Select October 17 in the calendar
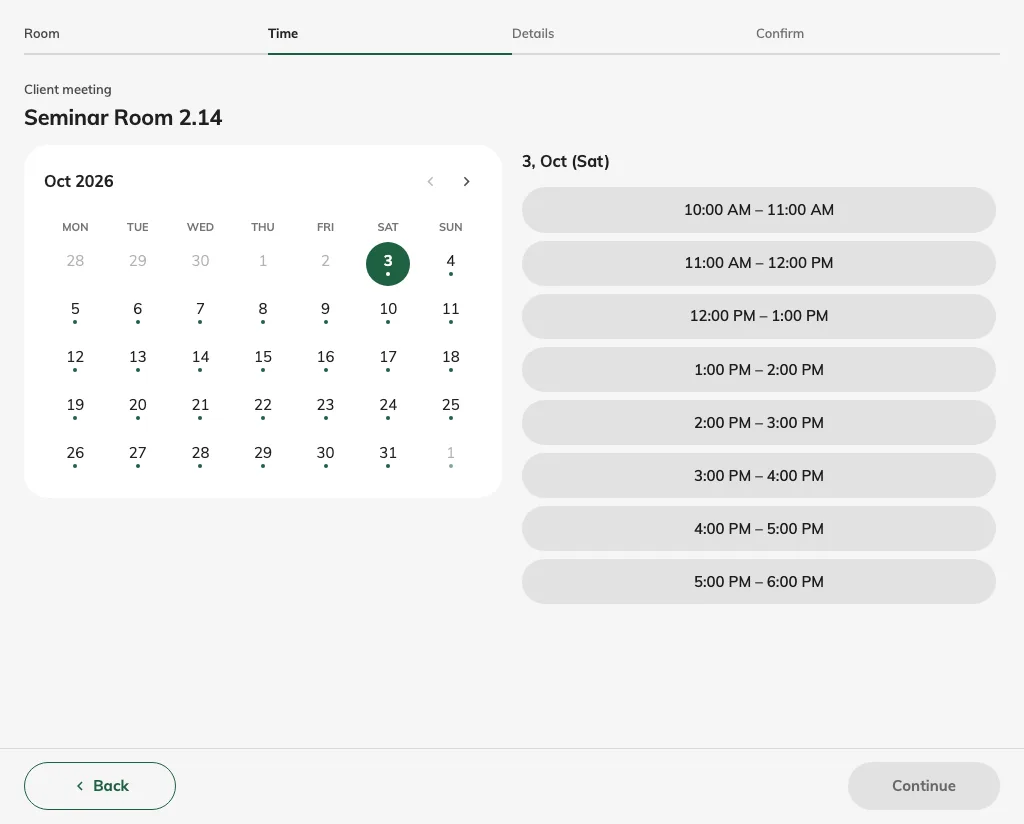The height and width of the screenshot is (824, 1024). click(x=388, y=360)
